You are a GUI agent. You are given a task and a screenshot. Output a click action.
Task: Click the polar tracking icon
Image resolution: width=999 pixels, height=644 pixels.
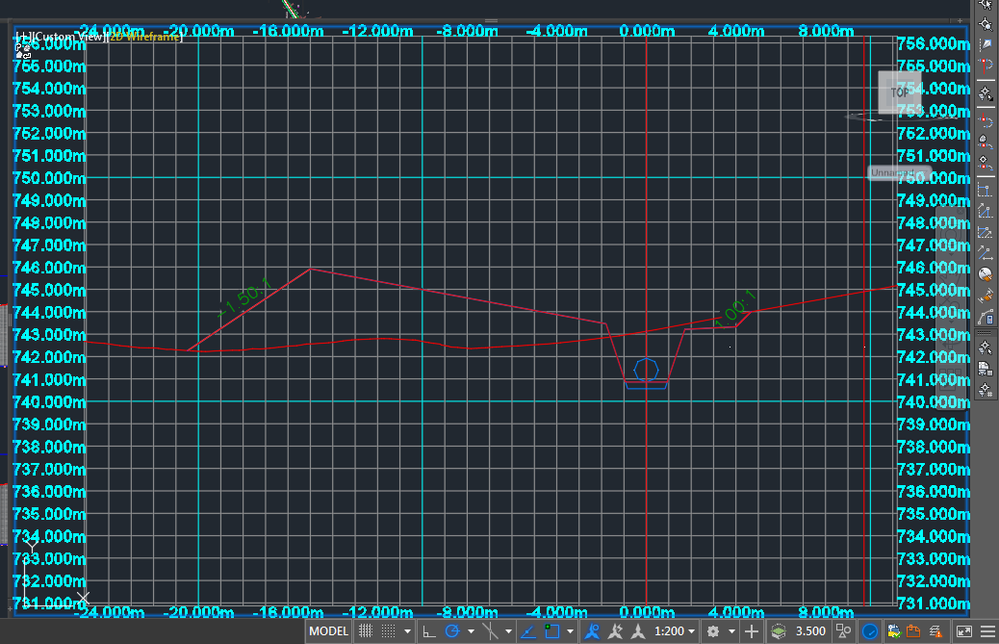[x=452, y=631]
